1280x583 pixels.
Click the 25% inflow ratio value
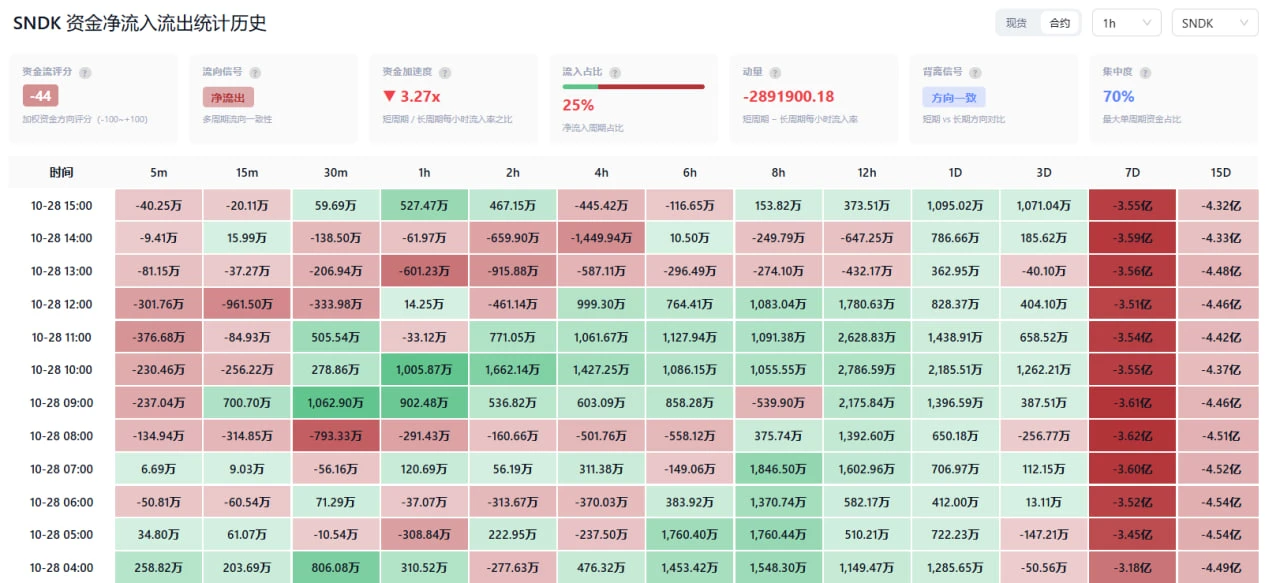578,105
